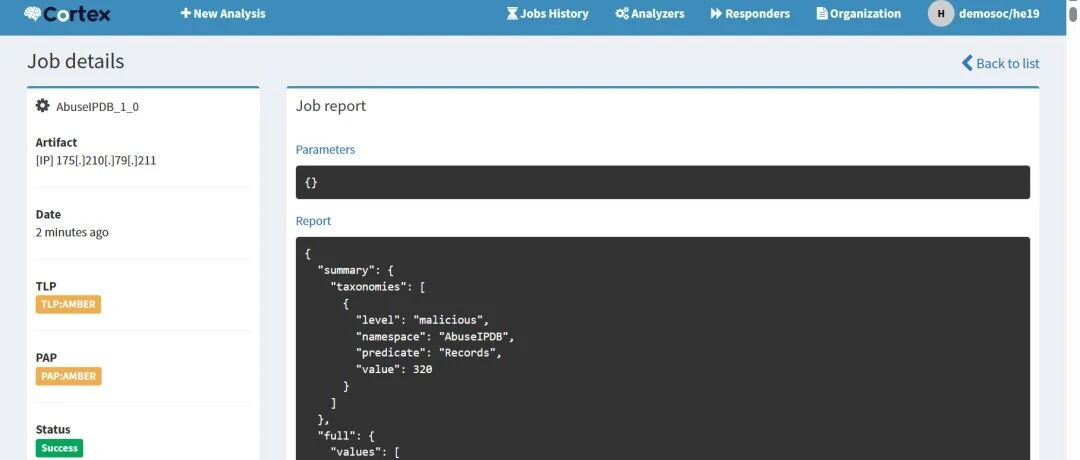
Task: Click the double-arrow icon of Responders
Action: (716, 14)
